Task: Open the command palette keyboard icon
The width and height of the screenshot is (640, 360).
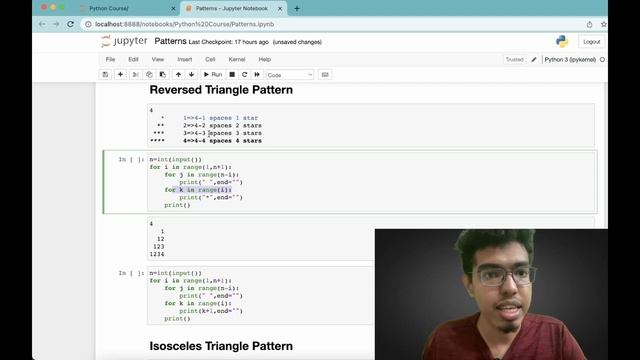Action: point(325,75)
